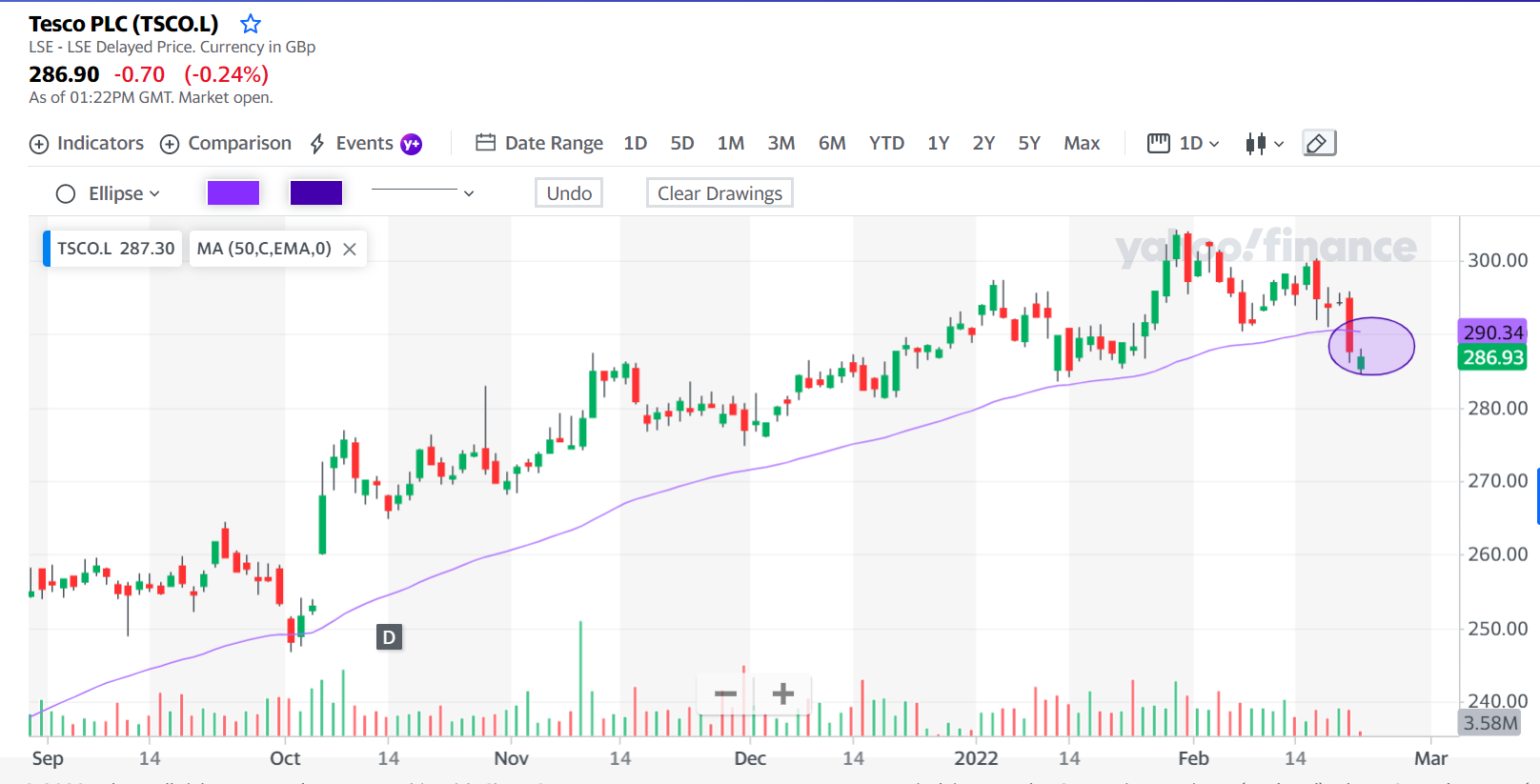Click the 270.00 axis price label
This screenshot has width=1540, height=784.
(1497, 481)
